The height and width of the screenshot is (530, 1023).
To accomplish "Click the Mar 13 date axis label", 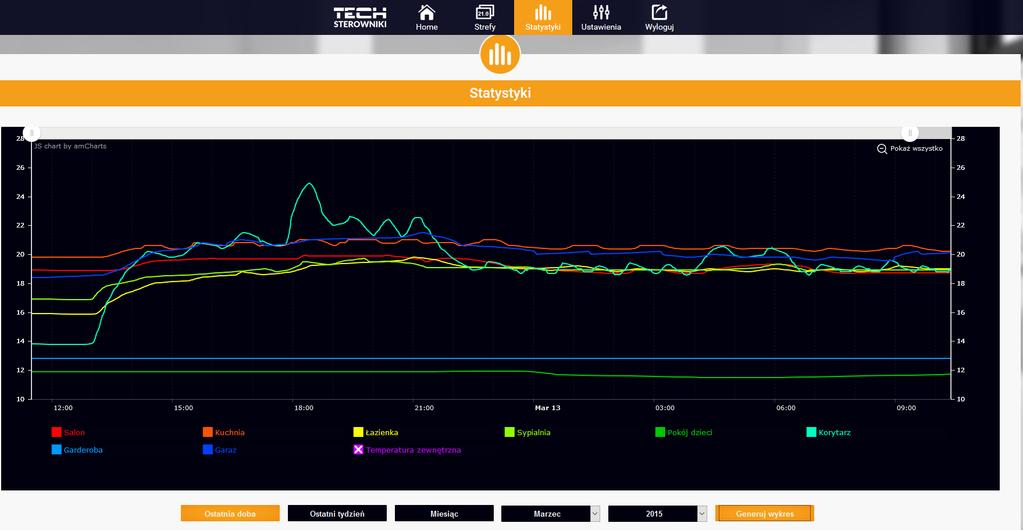I will 547,408.
